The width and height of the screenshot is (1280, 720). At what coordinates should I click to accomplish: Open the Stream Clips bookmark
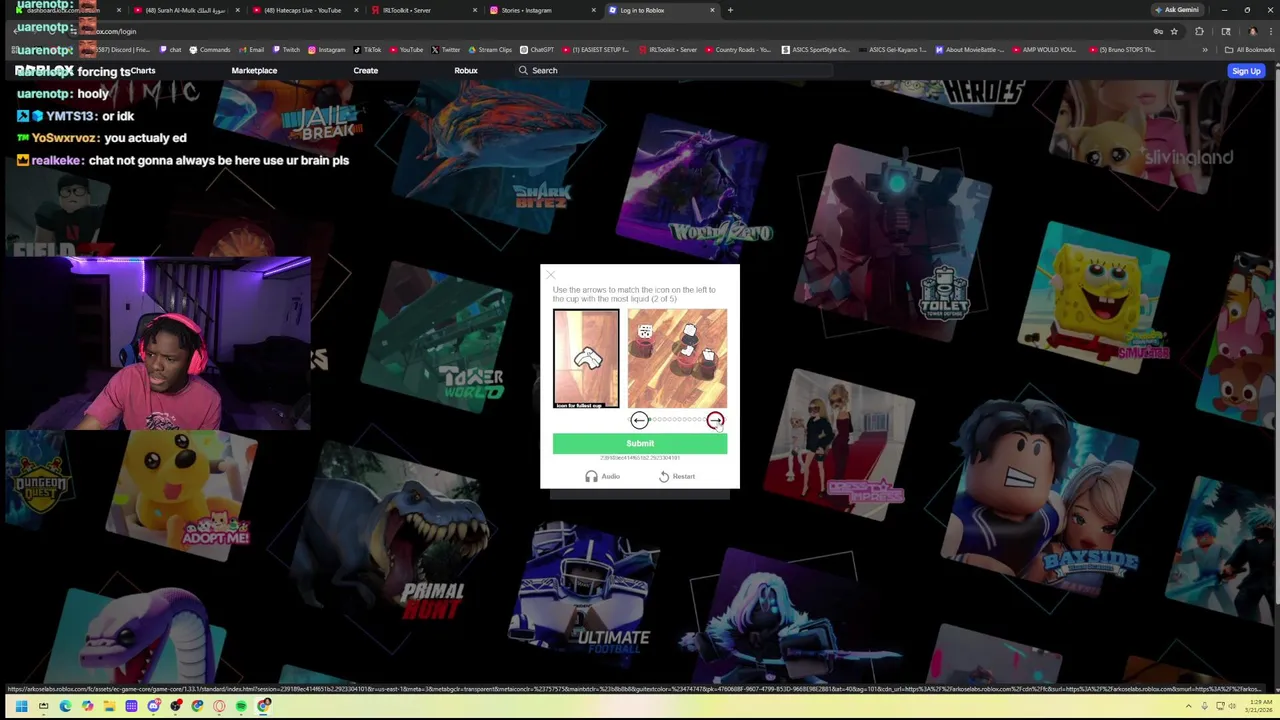pyautogui.click(x=490, y=49)
